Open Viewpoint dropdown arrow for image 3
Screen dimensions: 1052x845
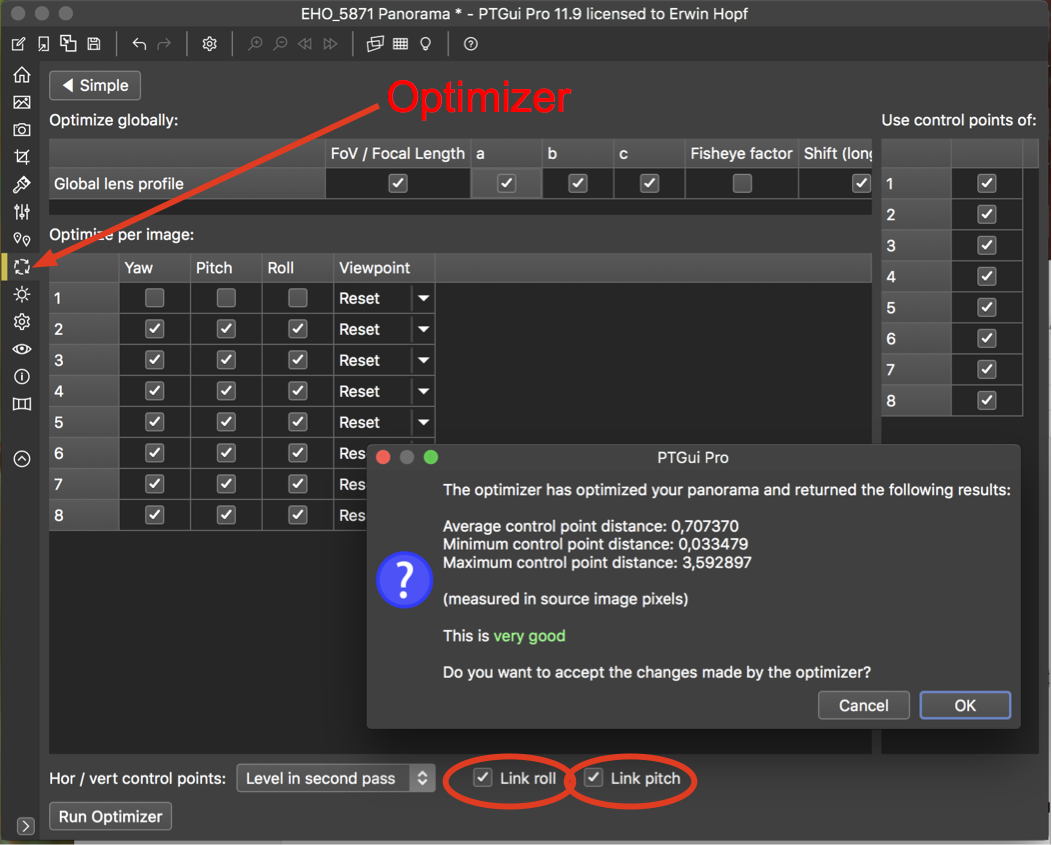click(423, 360)
